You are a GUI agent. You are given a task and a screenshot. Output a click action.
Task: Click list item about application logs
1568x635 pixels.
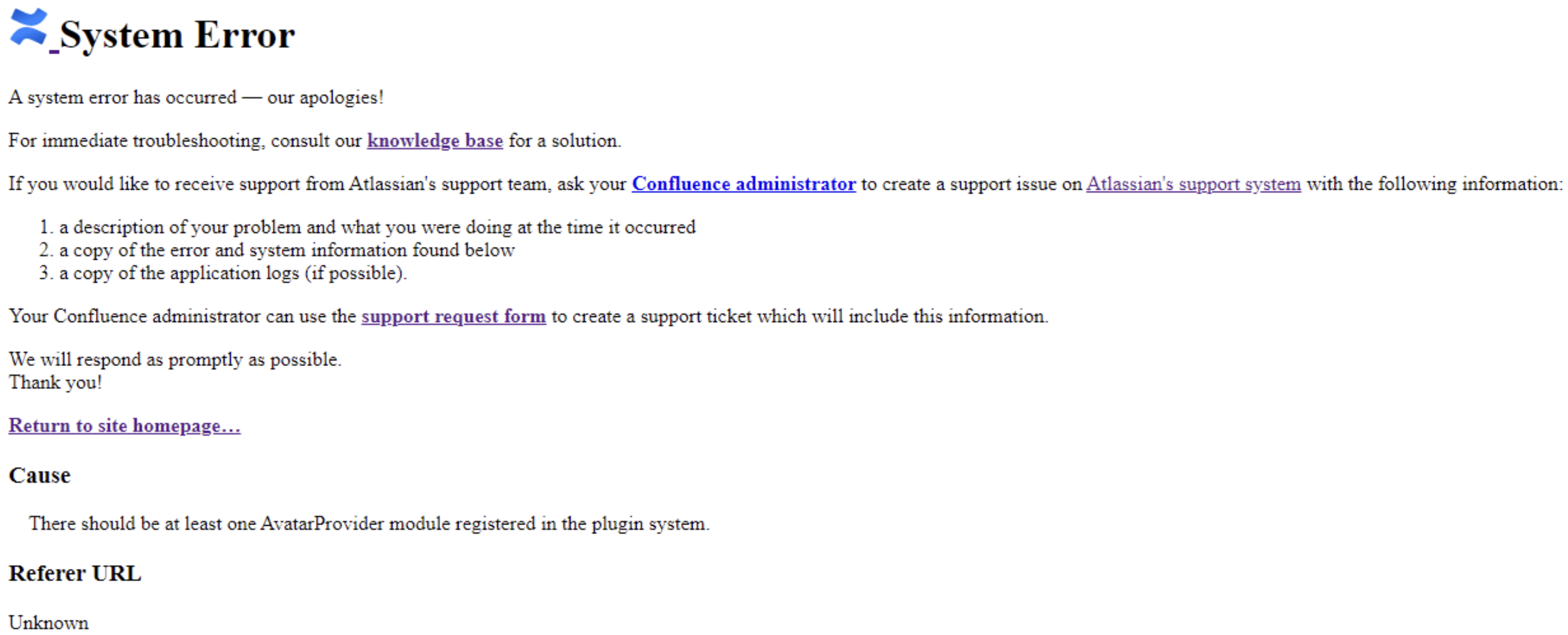(233, 274)
